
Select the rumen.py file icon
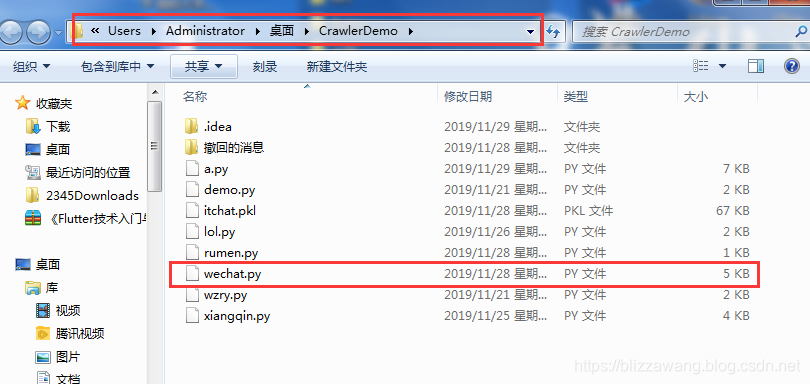pyautogui.click(x=192, y=253)
